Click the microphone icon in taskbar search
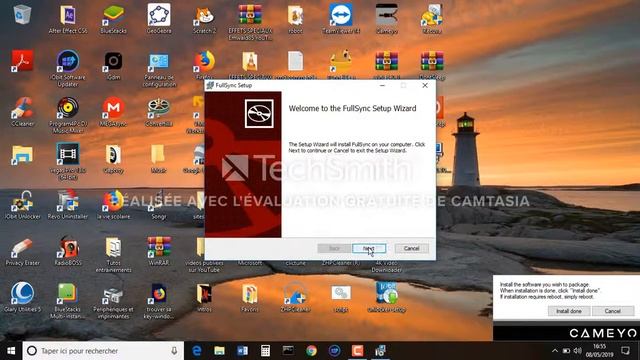The height and width of the screenshot is (360, 640). 174,351
